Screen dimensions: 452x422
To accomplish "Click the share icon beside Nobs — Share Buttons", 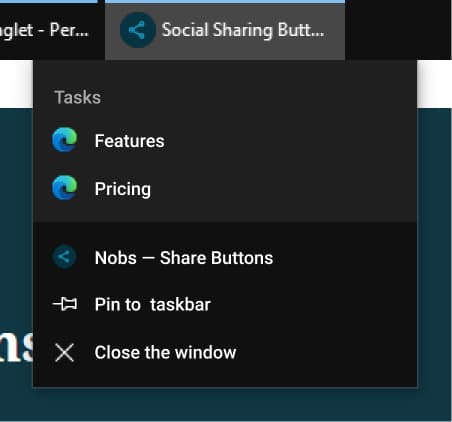I will pos(65,257).
